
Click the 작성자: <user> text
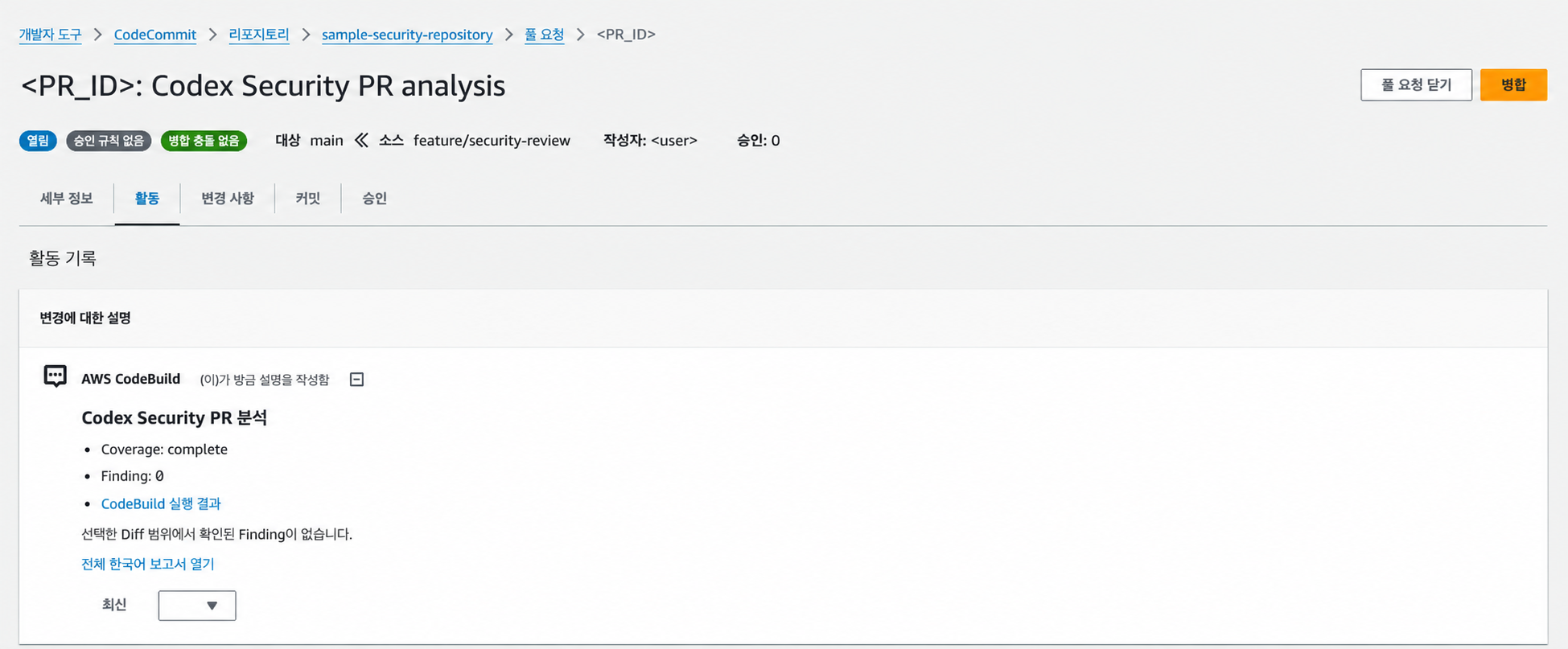pos(650,141)
